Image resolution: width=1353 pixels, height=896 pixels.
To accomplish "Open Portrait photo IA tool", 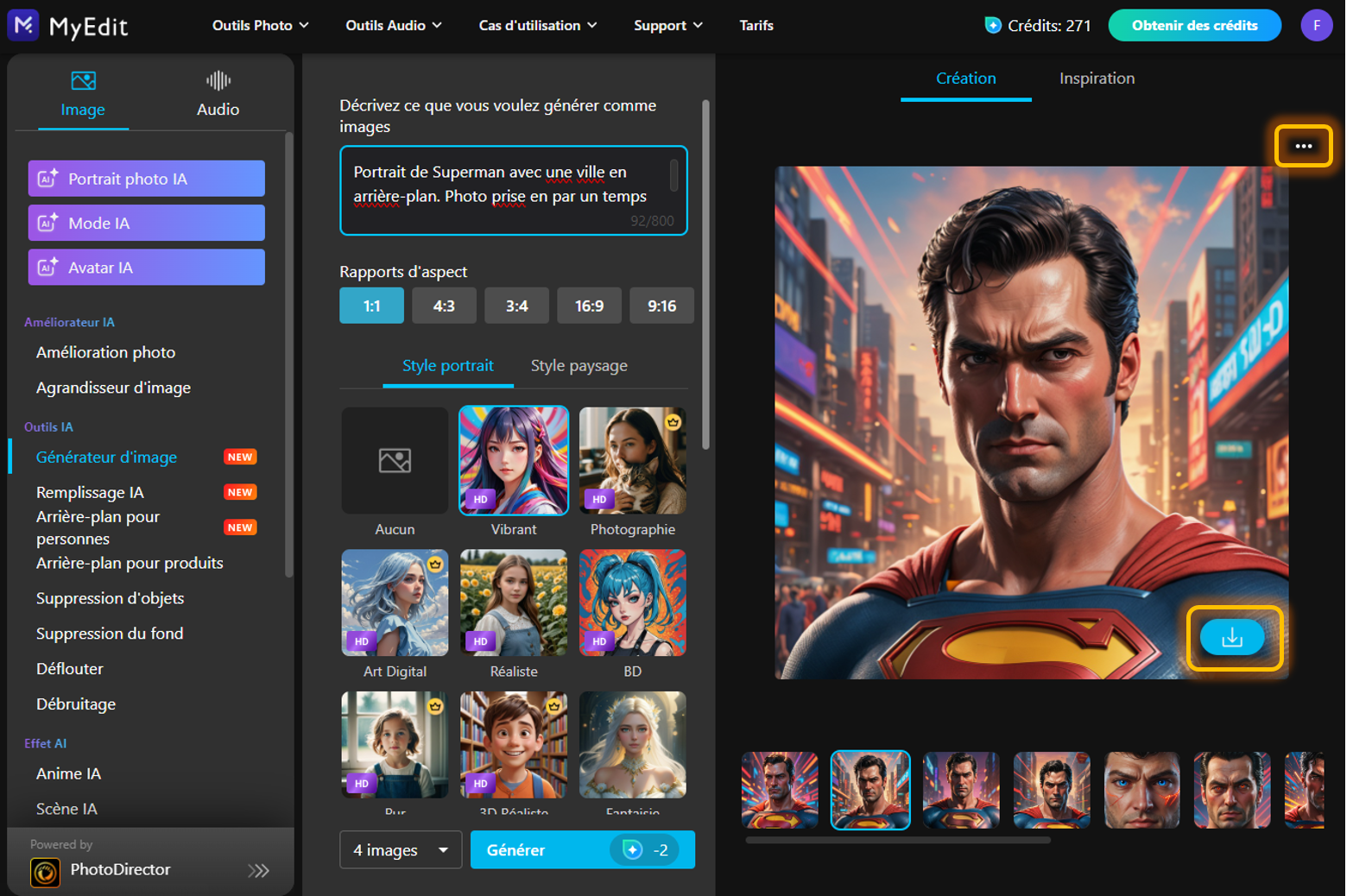I will pyautogui.click(x=146, y=179).
